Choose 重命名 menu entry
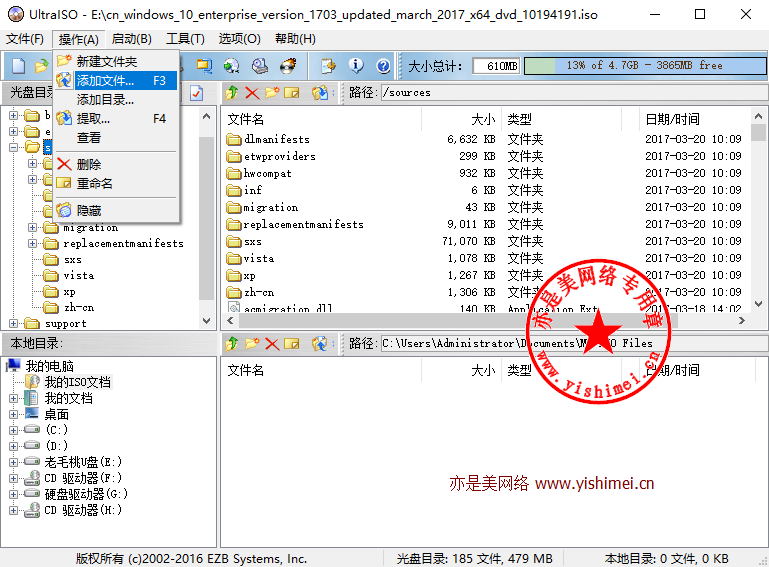The image size is (769, 567). click(x=116, y=183)
